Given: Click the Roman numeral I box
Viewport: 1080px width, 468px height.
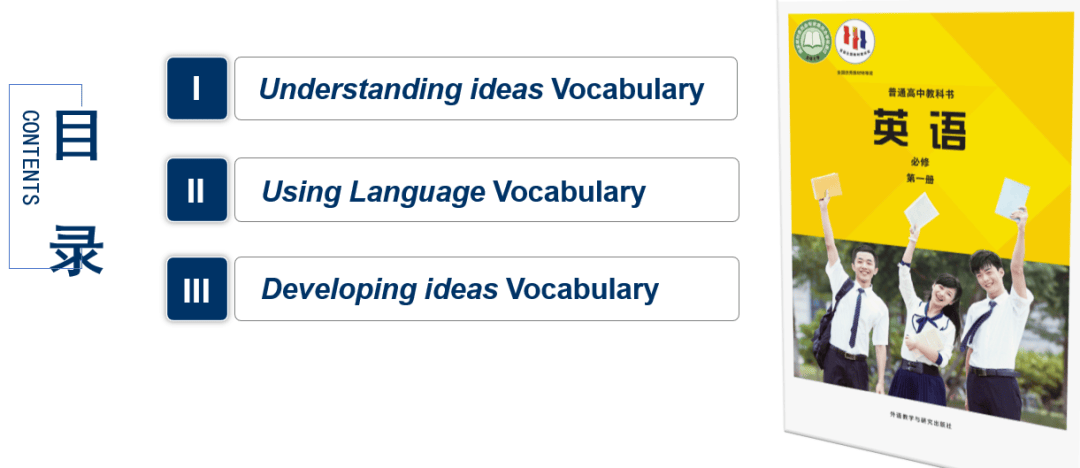Looking at the screenshot, I should 197,88.
